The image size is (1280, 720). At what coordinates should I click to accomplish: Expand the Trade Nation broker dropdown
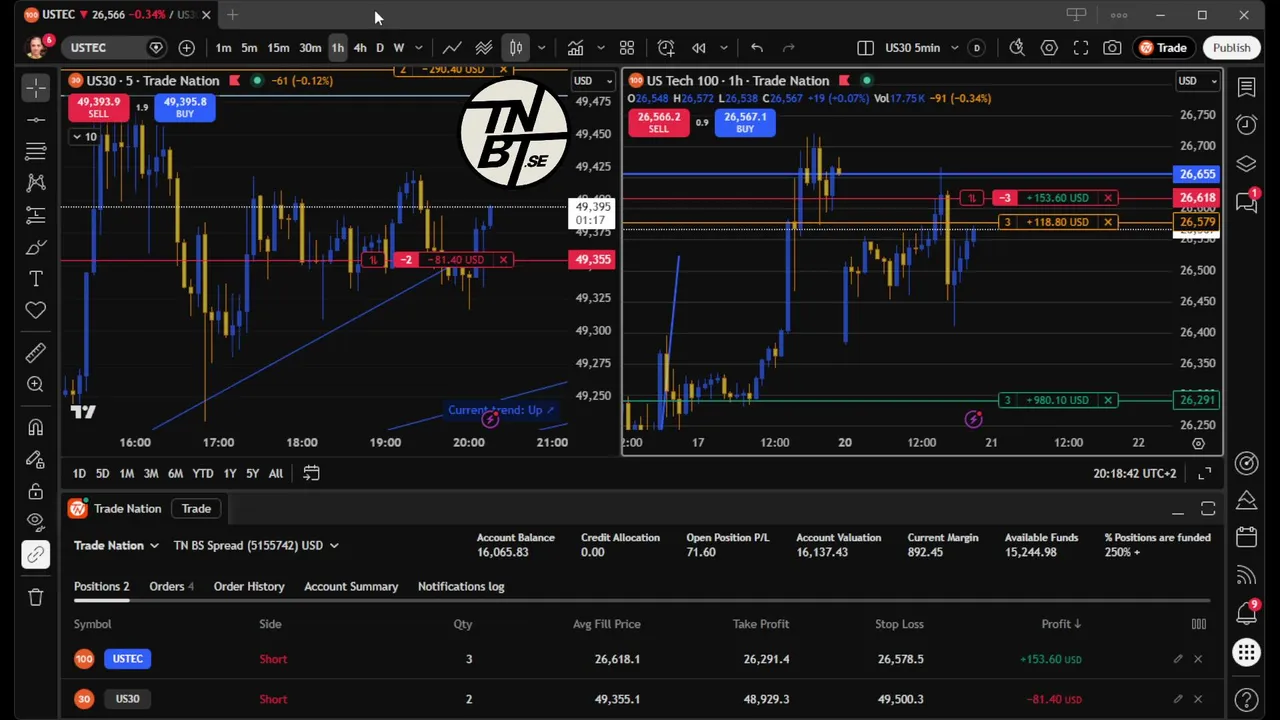pyautogui.click(x=116, y=546)
